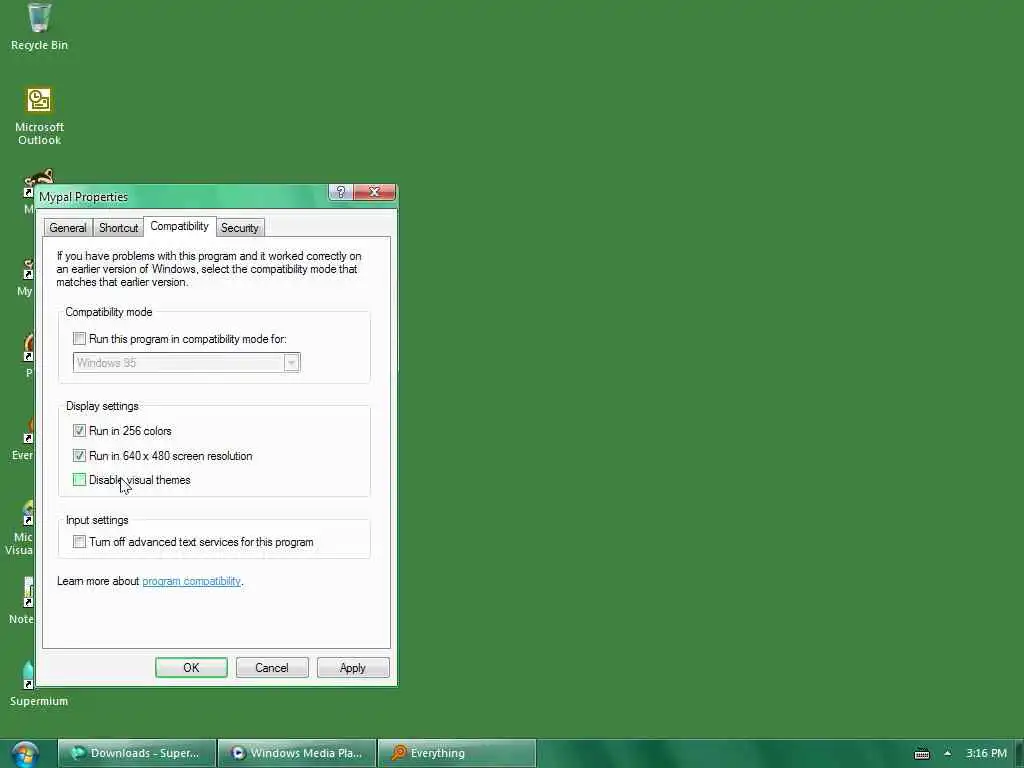Click the Mypal Properties title bar
This screenshot has height=768, width=1024.
coord(183,197)
